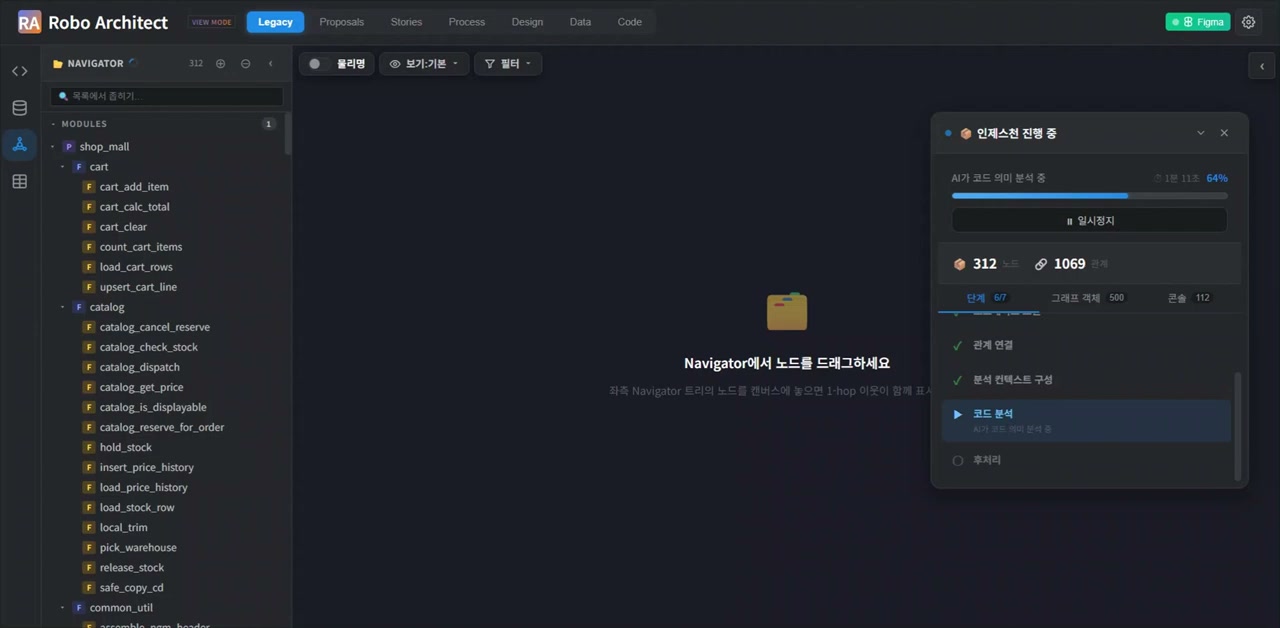Click the ingestion progress bar
Image resolution: width=1280 pixels, height=628 pixels.
(1089, 196)
